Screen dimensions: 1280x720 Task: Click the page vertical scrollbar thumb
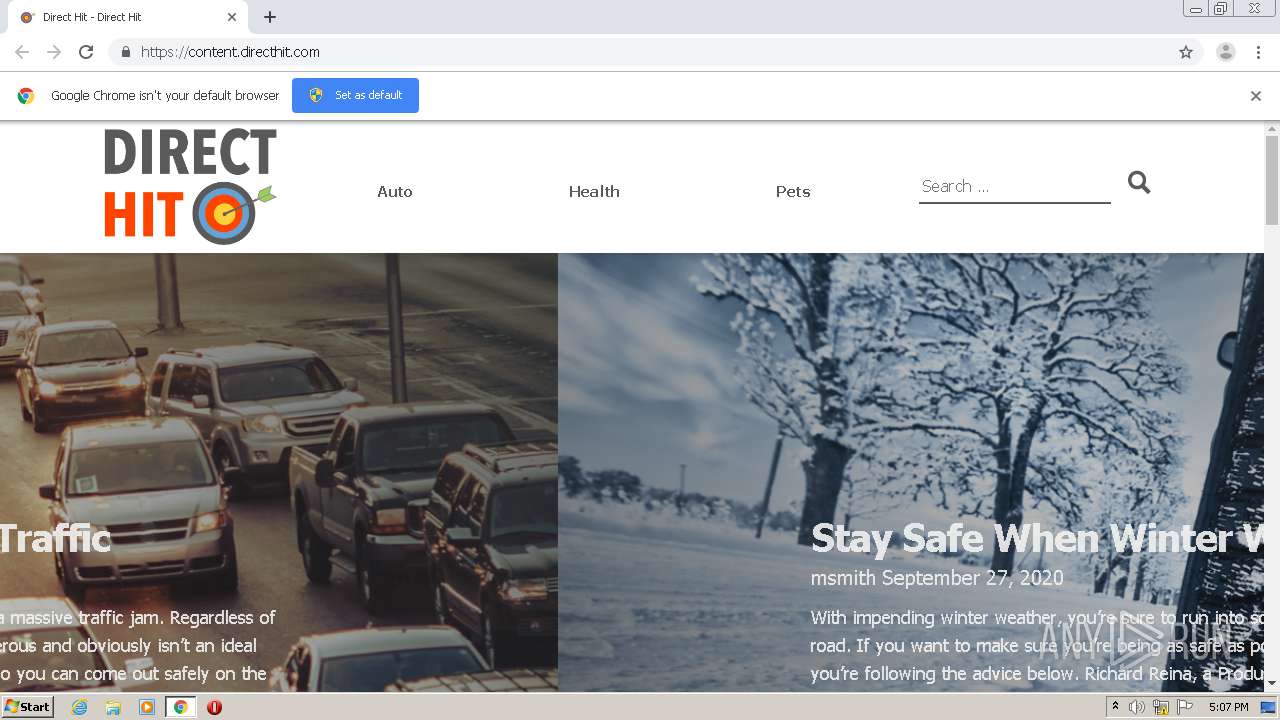[x=1272, y=180]
